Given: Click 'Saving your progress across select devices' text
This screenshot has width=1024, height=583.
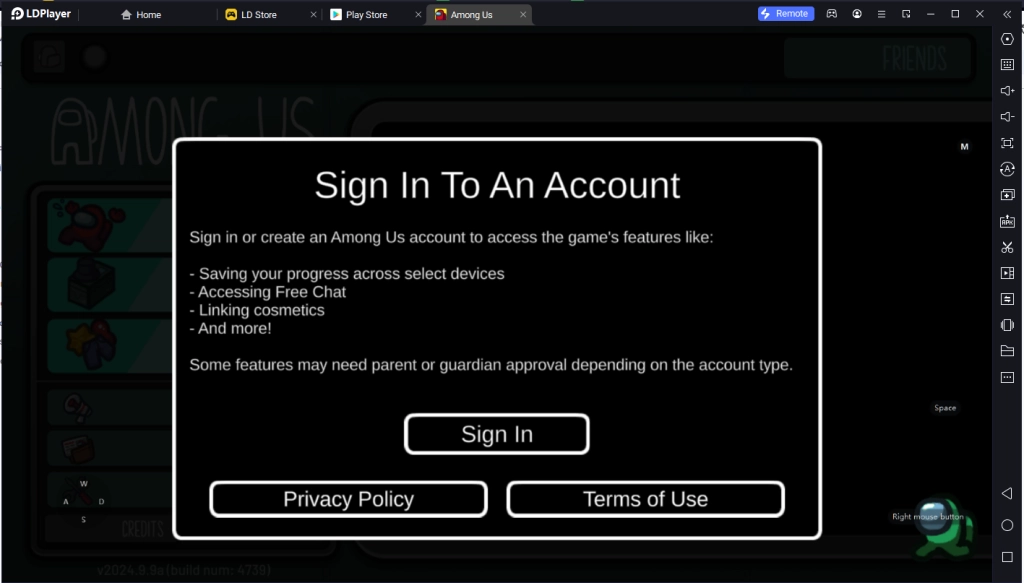Looking at the screenshot, I should point(347,274).
